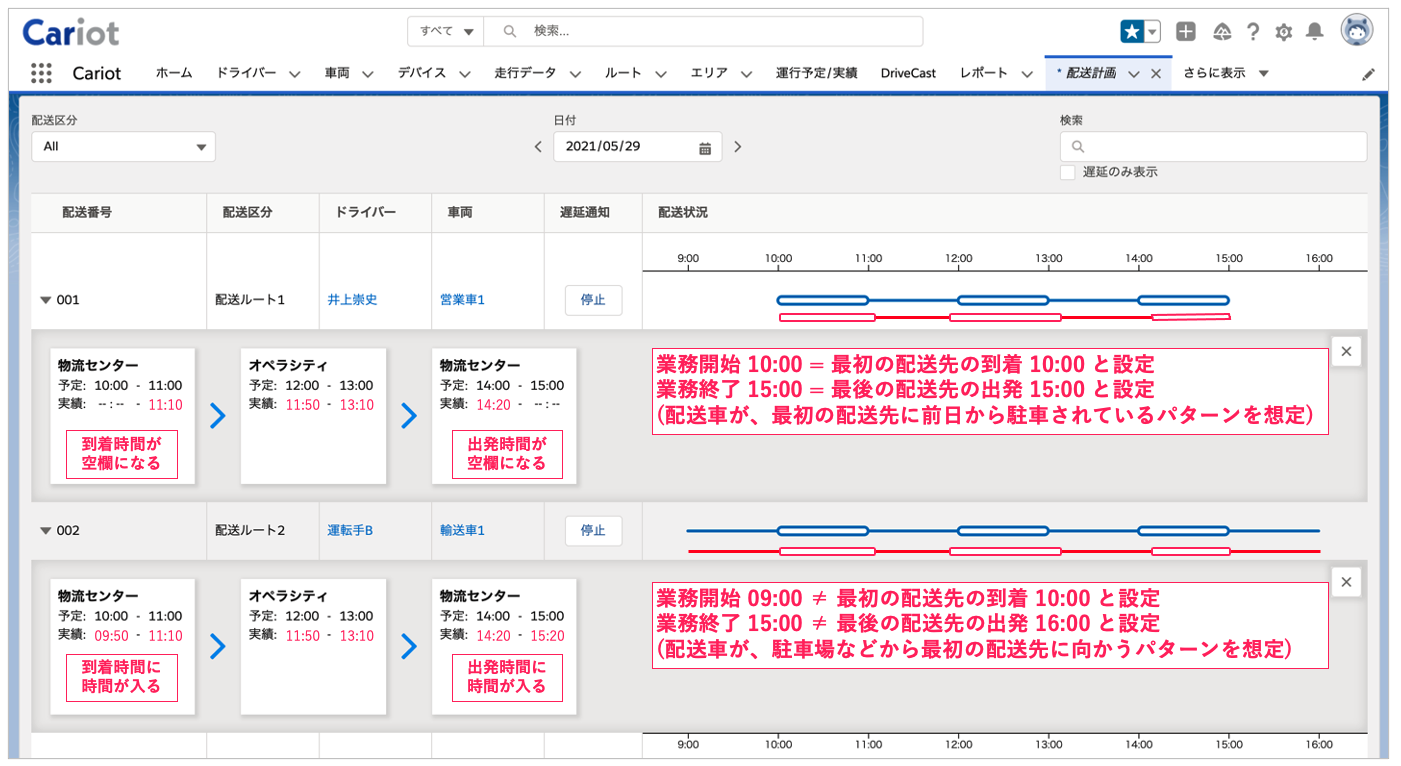Open the app launcher grid icon
This screenshot has height=766, width=1401.
pyautogui.click(x=41, y=73)
